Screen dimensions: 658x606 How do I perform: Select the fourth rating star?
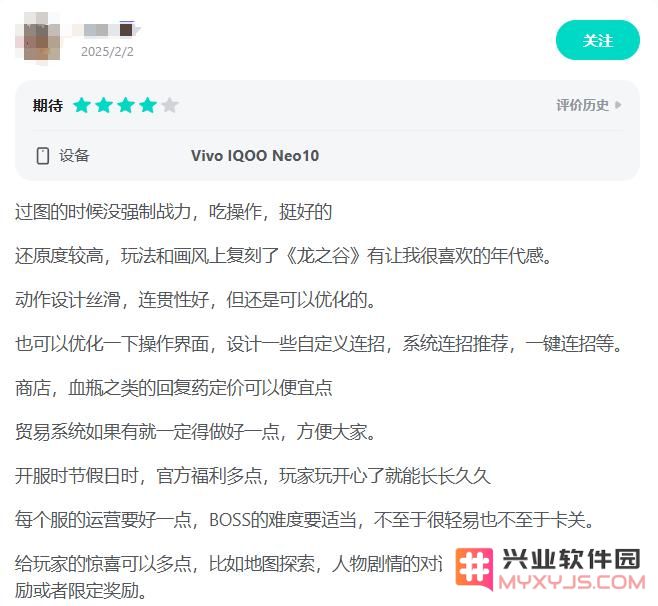148,105
